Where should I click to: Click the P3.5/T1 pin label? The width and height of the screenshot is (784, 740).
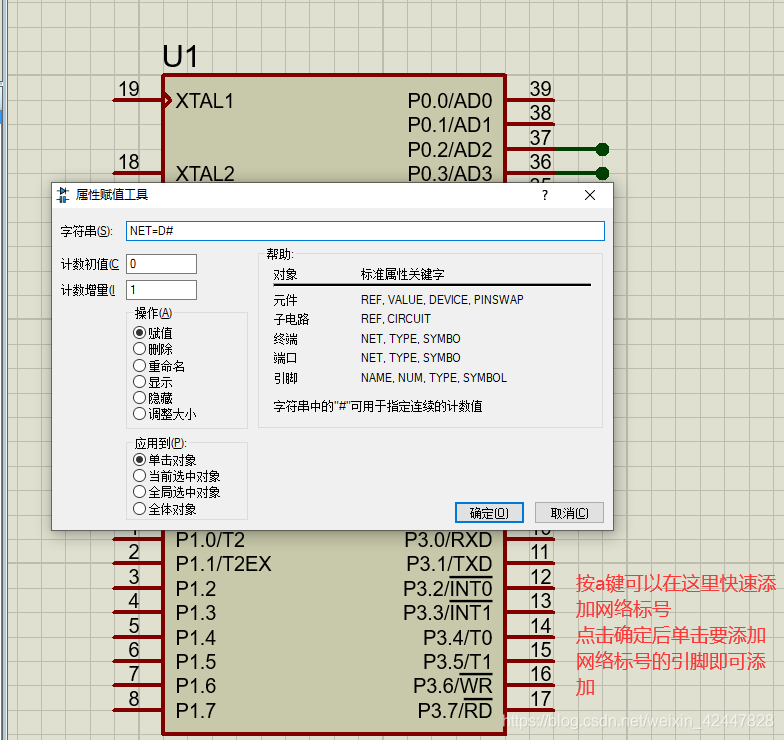458,662
